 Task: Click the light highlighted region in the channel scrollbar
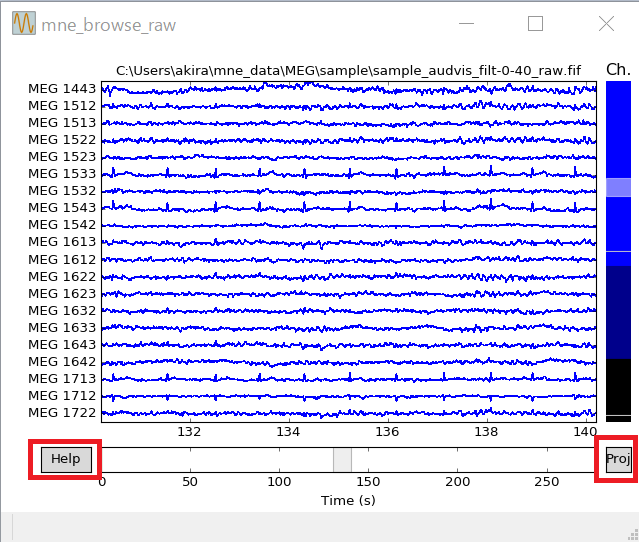(x=618, y=187)
